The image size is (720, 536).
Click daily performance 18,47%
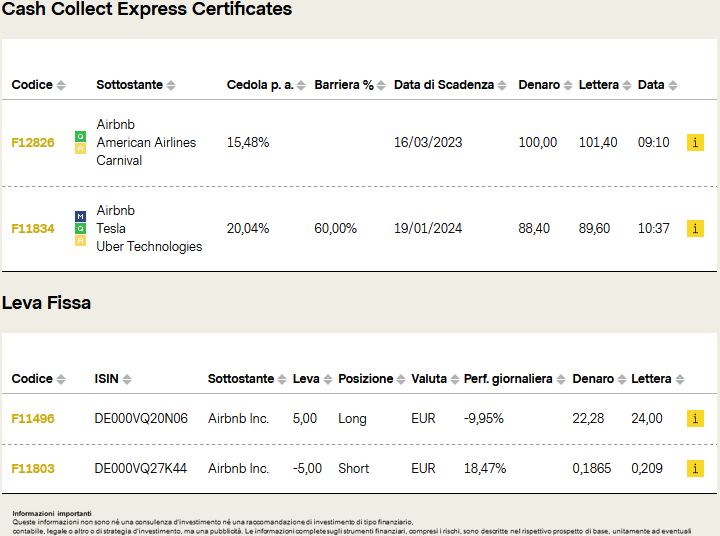[x=485, y=468]
